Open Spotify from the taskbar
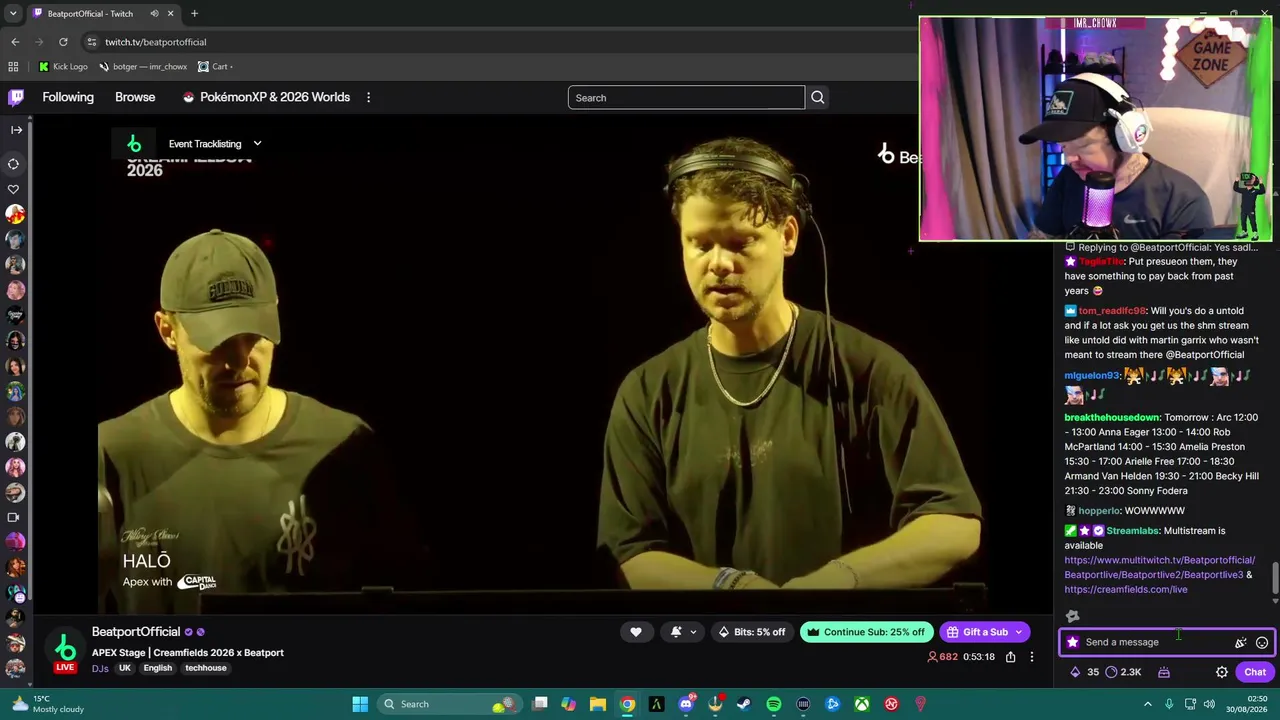The width and height of the screenshot is (1280, 720). pos(773,704)
